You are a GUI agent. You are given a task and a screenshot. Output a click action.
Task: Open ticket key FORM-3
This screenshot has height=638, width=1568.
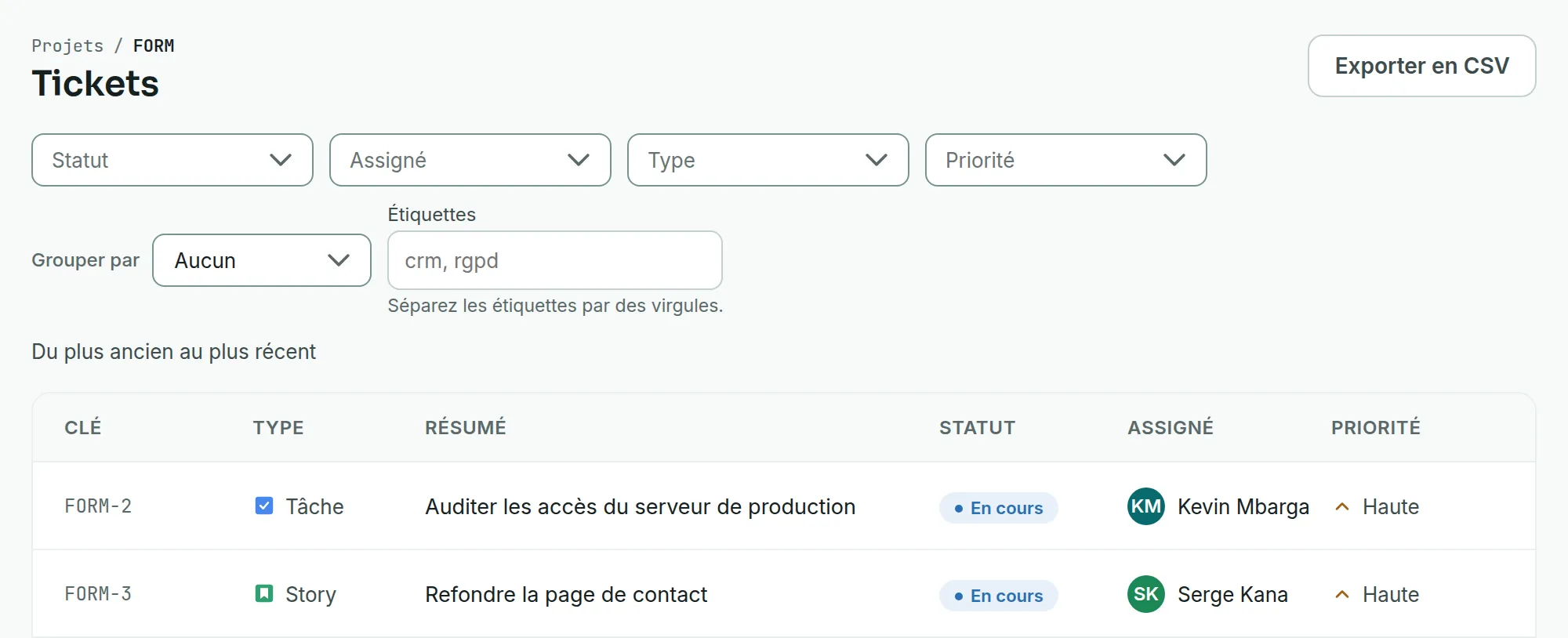tap(98, 594)
